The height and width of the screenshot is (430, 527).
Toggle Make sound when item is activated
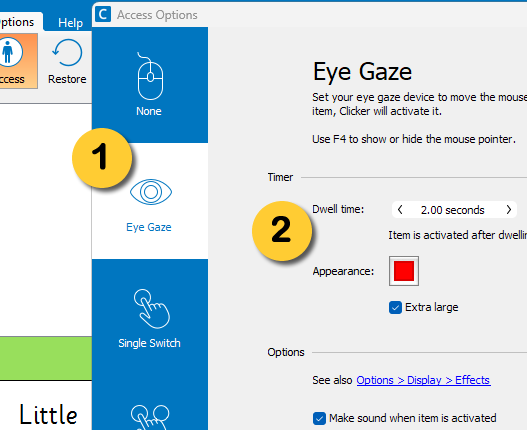[x=319, y=418]
